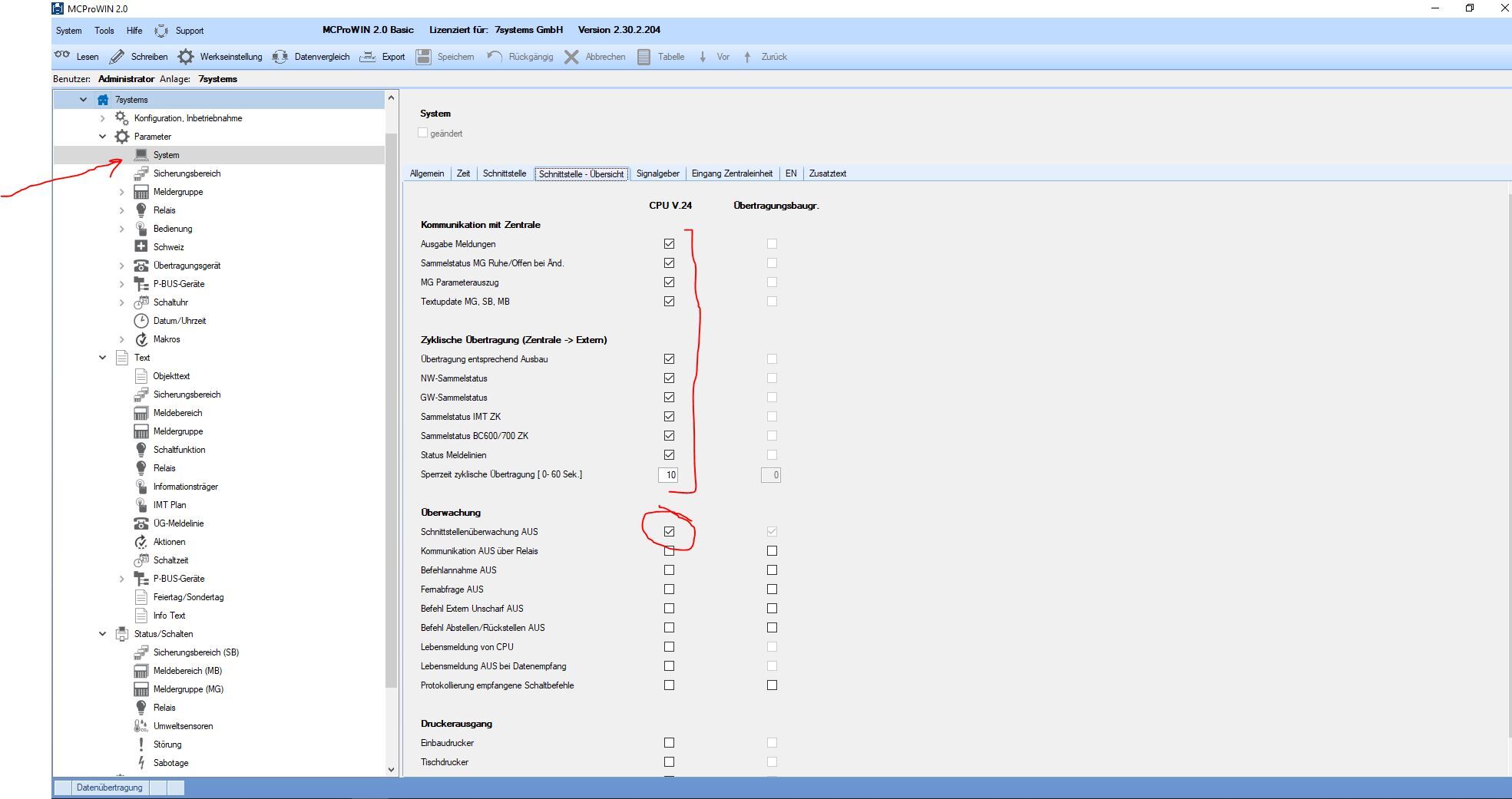Collapse the 7systems root tree node
The height and width of the screenshot is (799, 1512).
(83, 100)
